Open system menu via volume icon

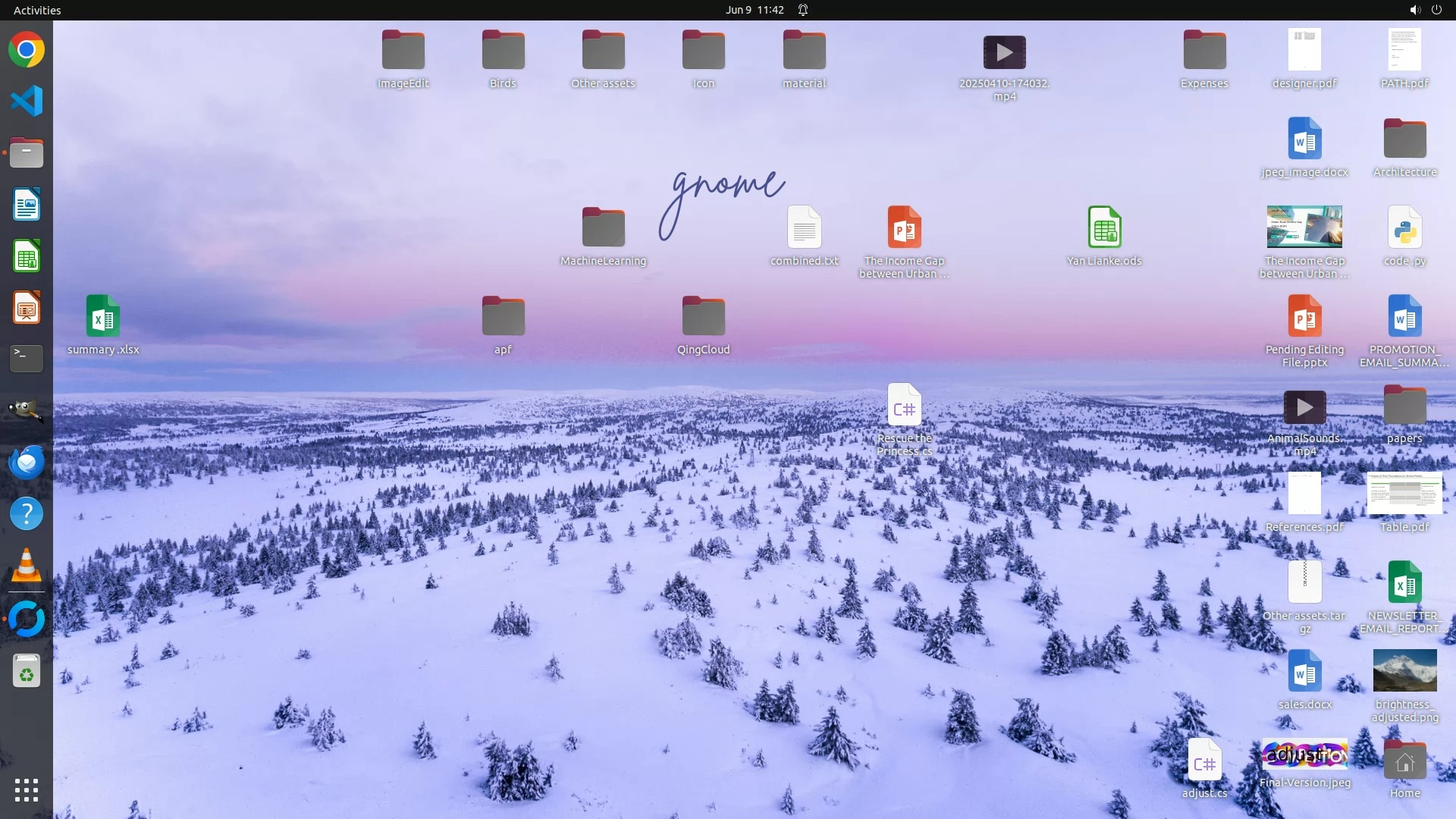click(1414, 10)
